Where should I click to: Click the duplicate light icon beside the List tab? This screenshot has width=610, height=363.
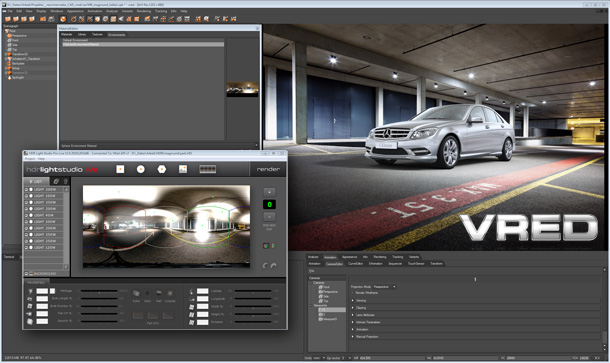(x=56, y=181)
